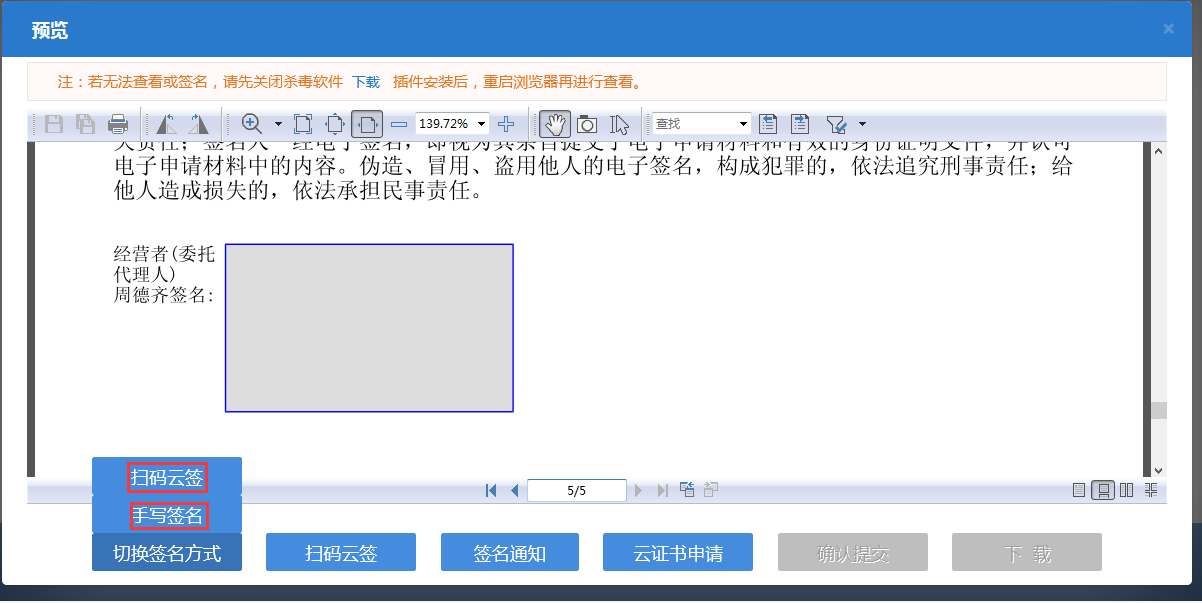Select 扫码云签 in the popup menu
Viewport: 1202px width, 603px height.
pyautogui.click(x=167, y=478)
